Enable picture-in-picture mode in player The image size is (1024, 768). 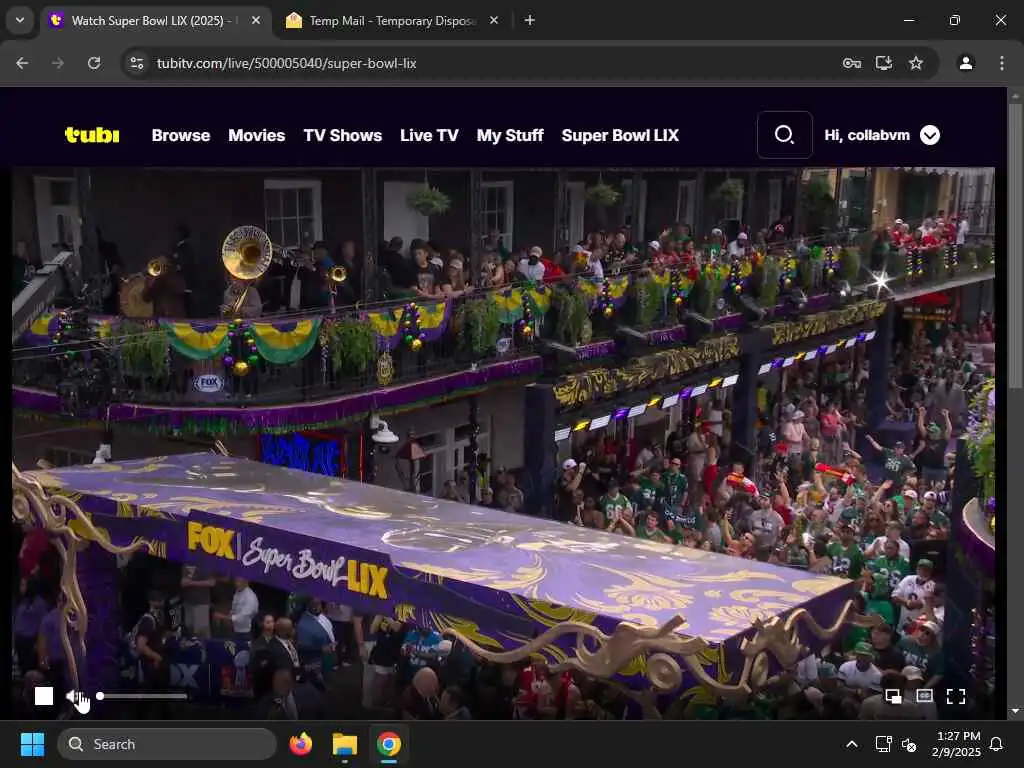[893, 697]
